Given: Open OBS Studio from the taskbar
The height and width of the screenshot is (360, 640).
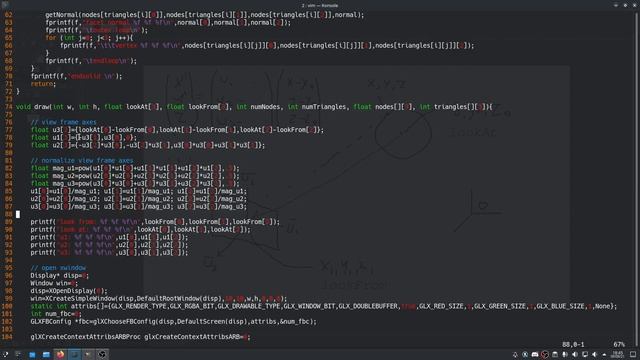Looking at the screenshot, I should click(102, 354).
